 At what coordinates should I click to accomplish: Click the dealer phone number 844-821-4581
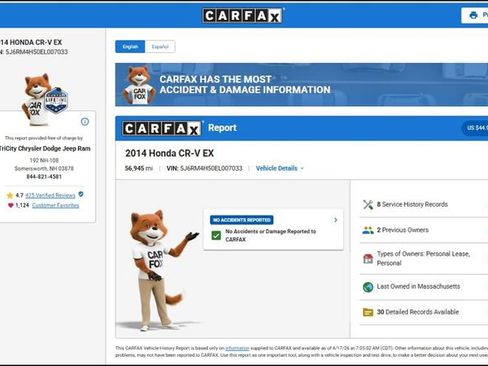click(x=44, y=177)
